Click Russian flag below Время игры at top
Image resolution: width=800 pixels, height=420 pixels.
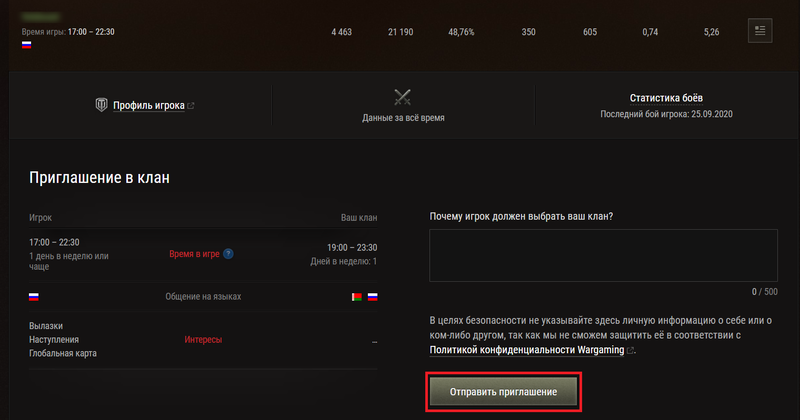26,45
